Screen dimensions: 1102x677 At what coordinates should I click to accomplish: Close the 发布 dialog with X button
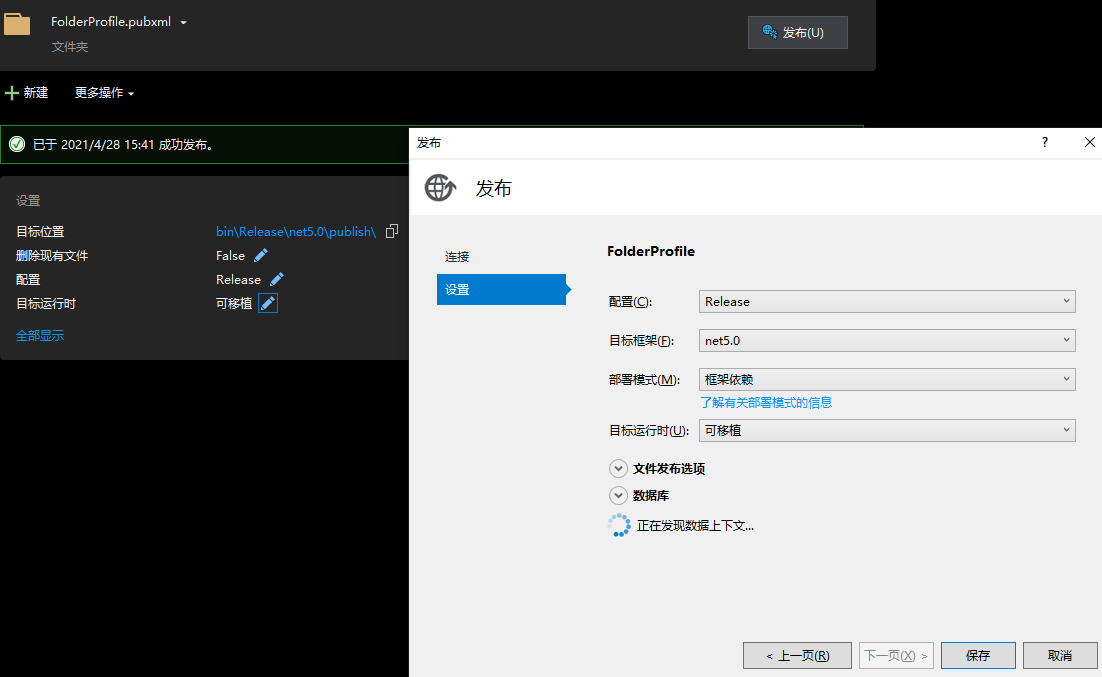coord(1089,142)
